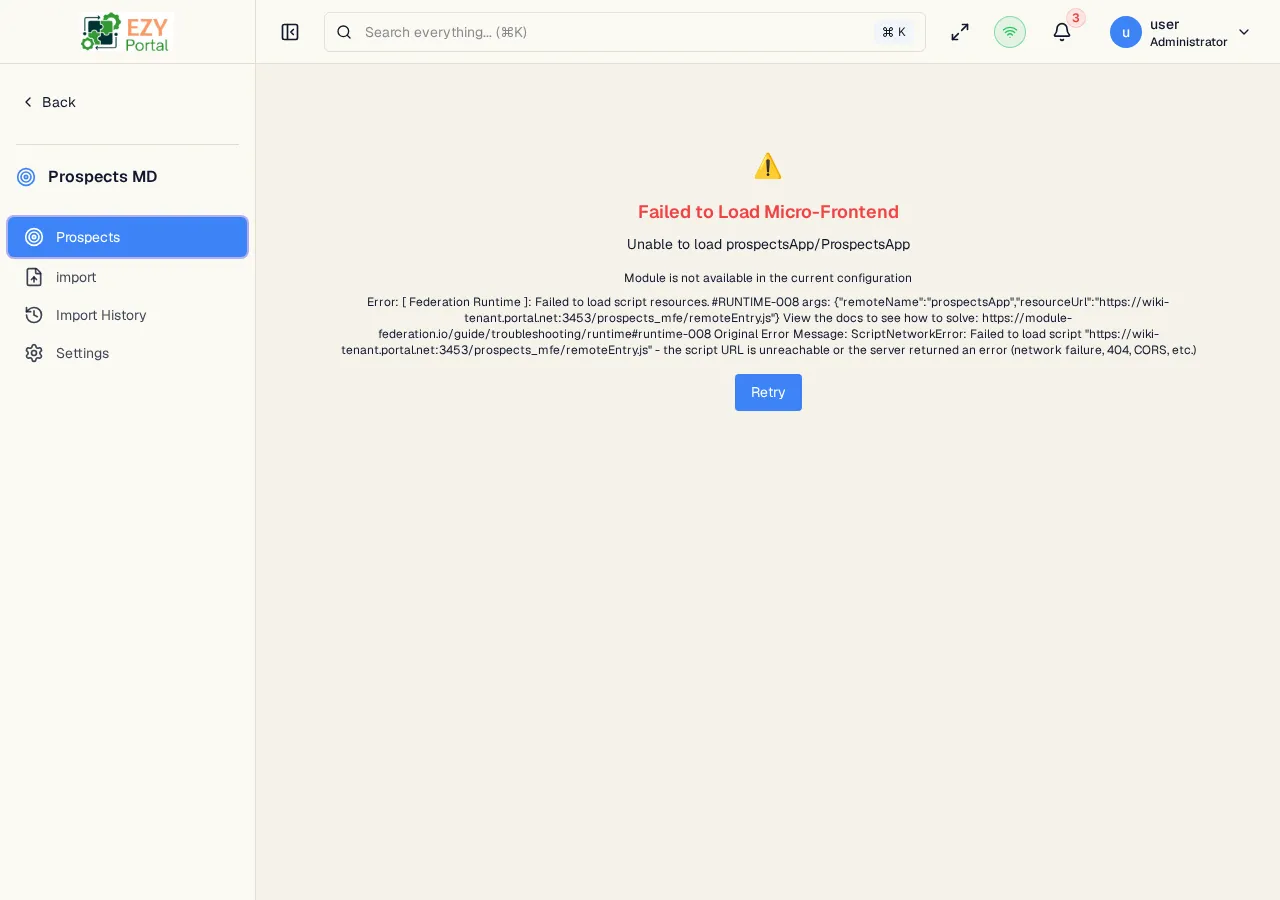Viewport: 1280px width, 900px height.
Task: Open Settings in the sidebar
Action: click(x=127, y=353)
